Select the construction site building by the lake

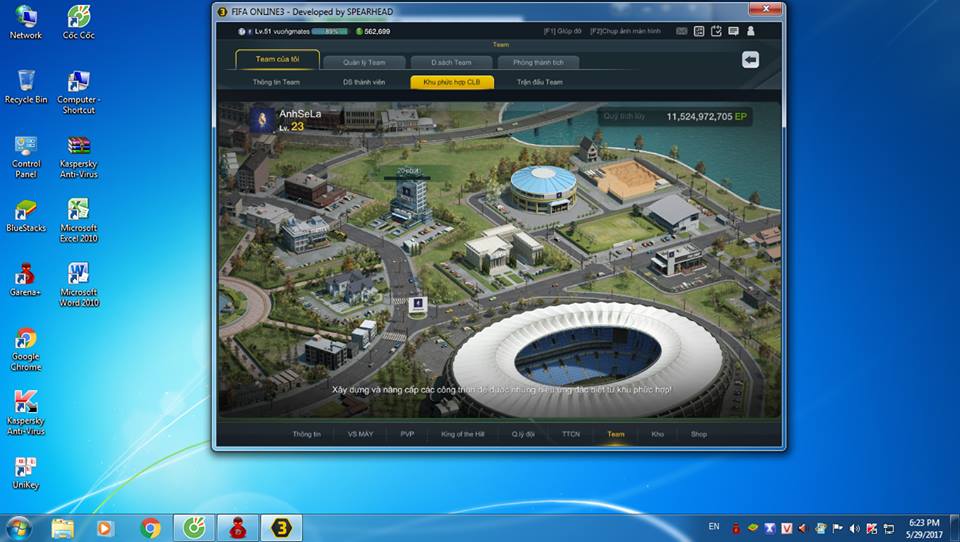tap(628, 180)
